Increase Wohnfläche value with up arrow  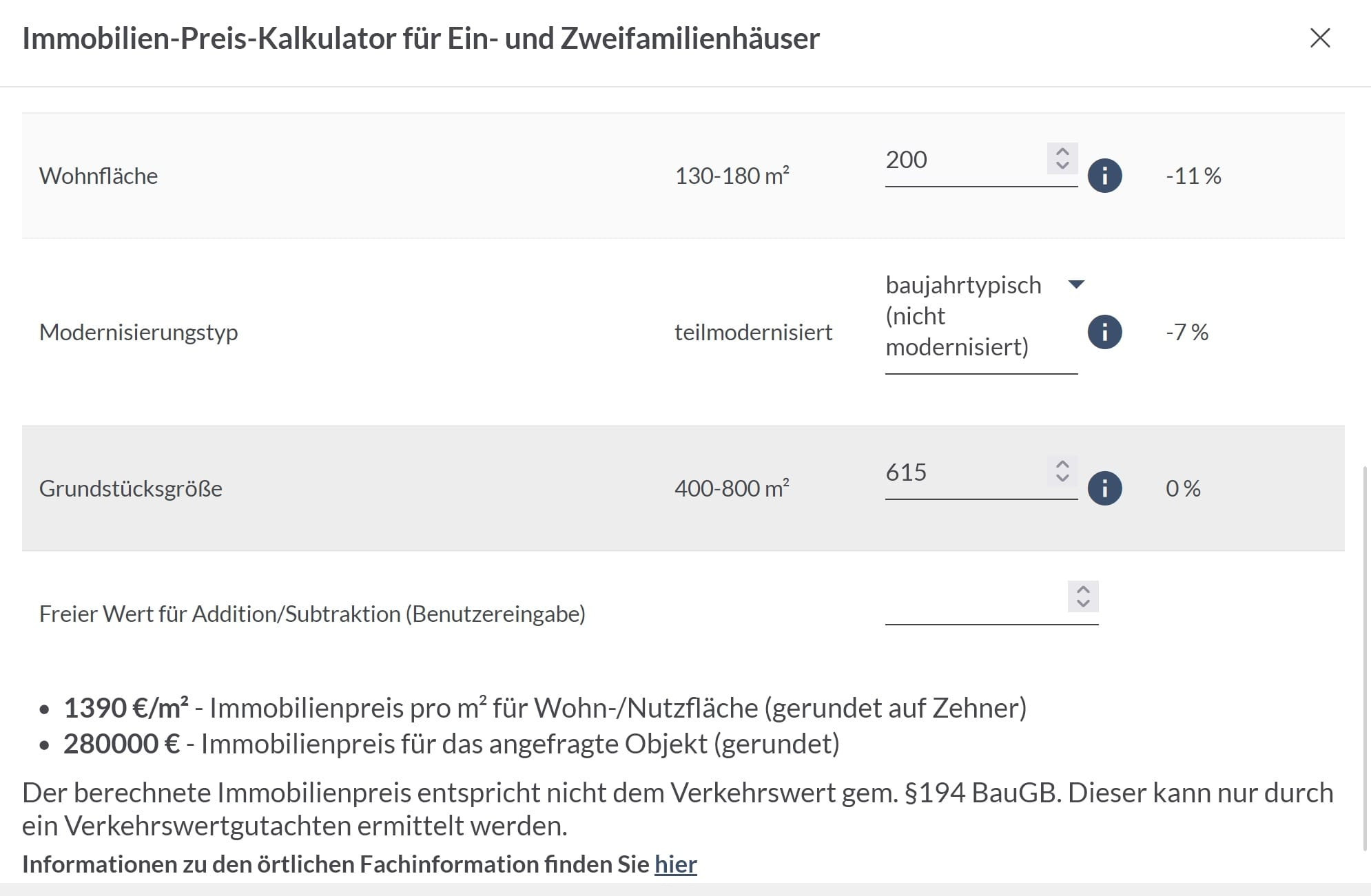[x=1062, y=152]
